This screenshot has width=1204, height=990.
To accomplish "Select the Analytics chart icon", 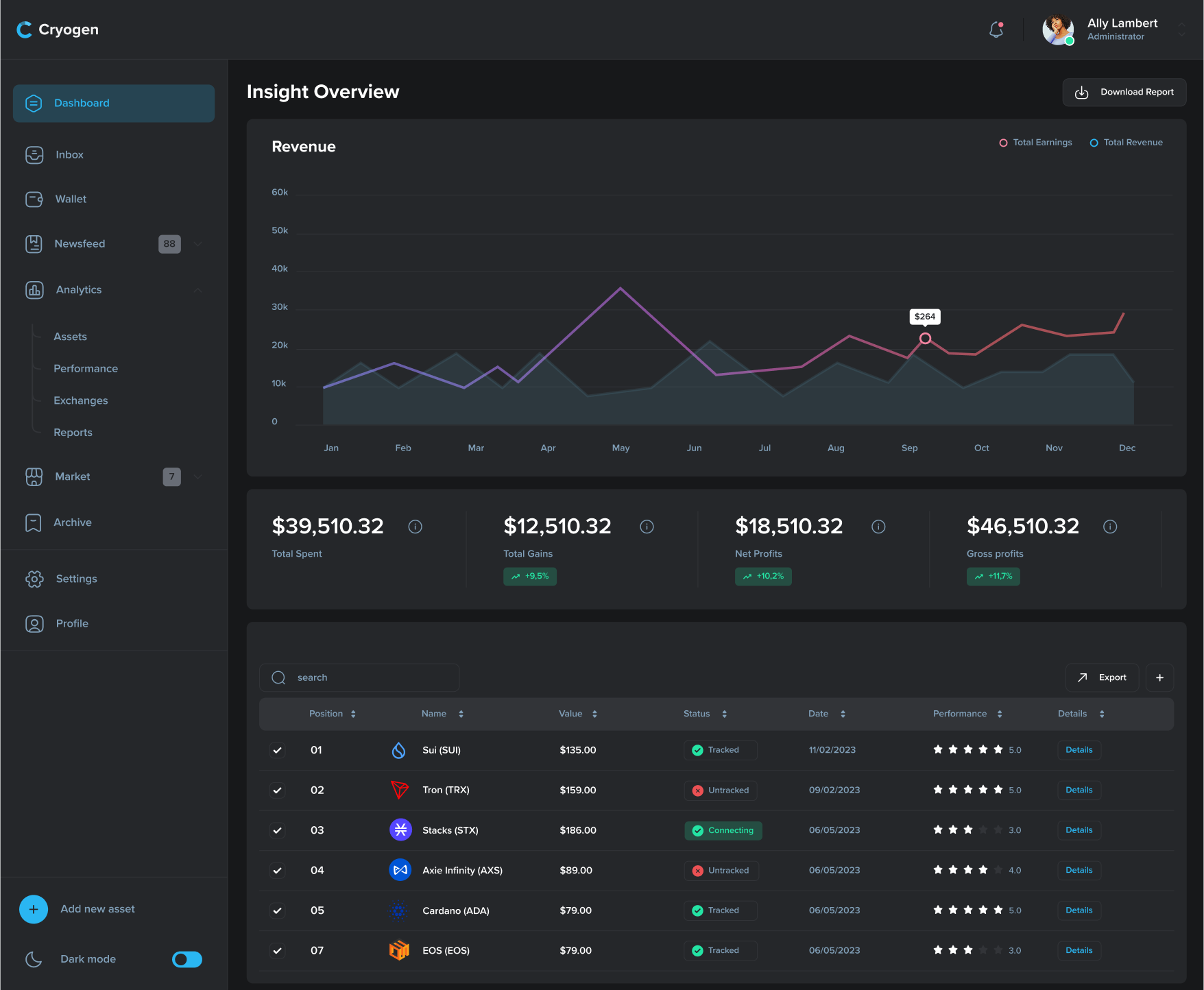I will 34,289.
